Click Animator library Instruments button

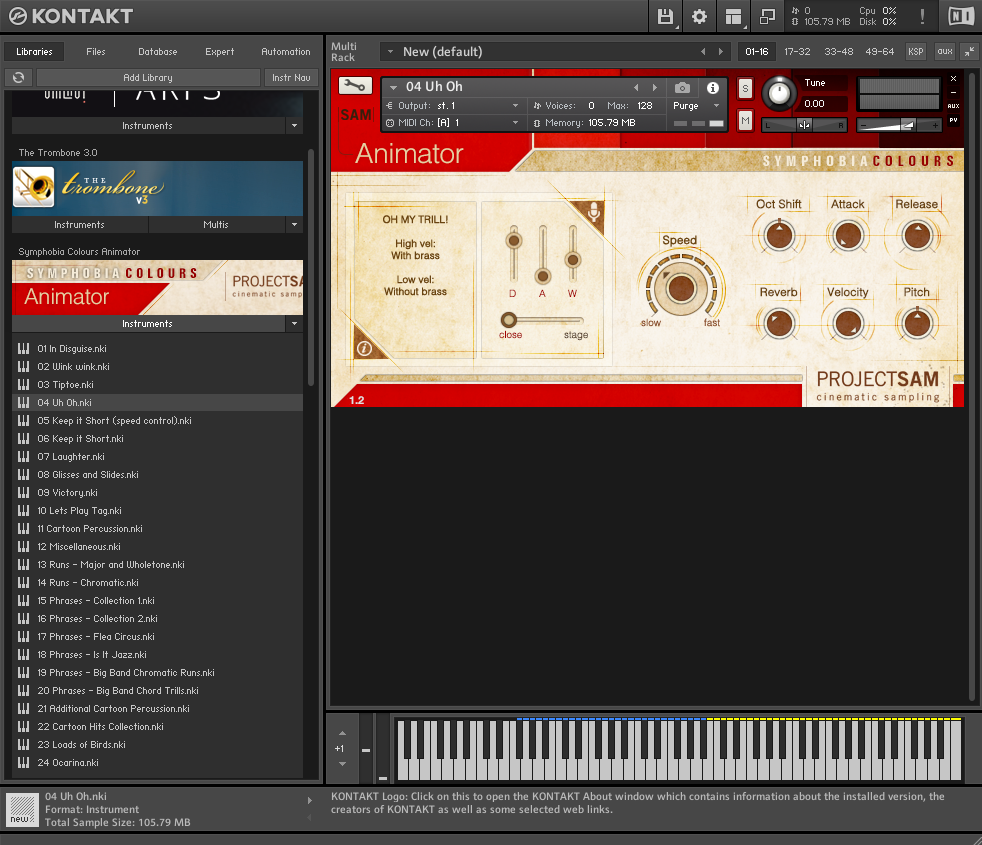point(148,323)
